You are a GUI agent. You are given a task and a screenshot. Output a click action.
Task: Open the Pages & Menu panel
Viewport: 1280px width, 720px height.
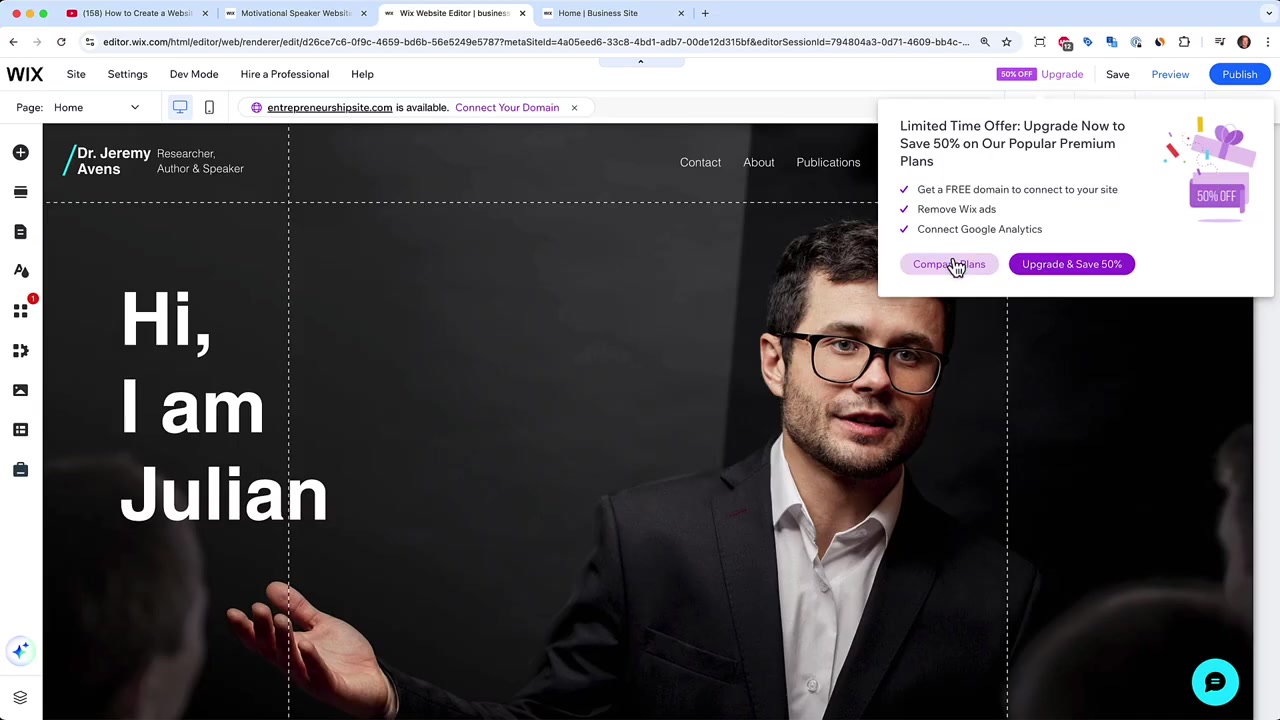point(20,232)
